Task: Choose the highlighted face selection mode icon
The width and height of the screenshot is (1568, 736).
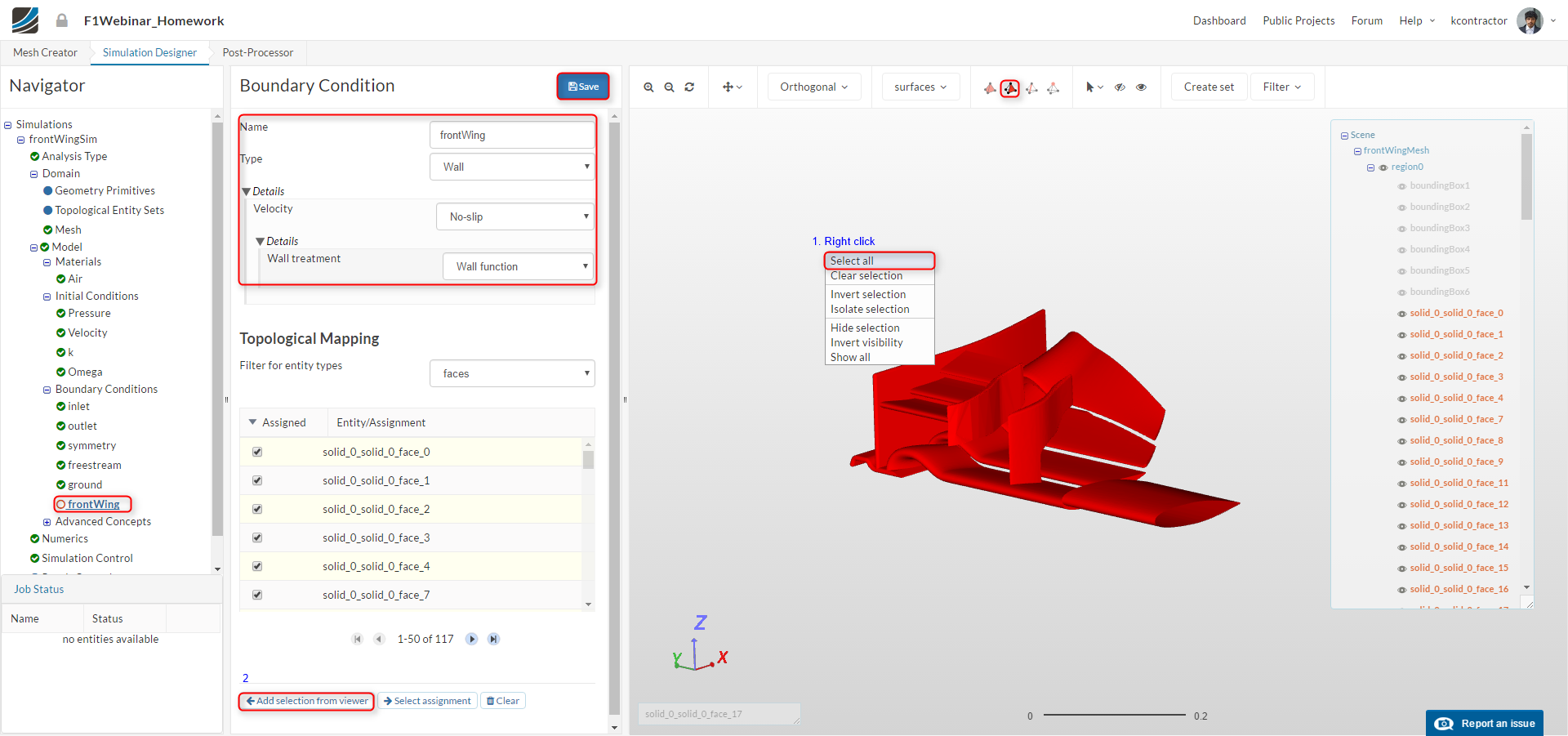Action: pos(1010,88)
